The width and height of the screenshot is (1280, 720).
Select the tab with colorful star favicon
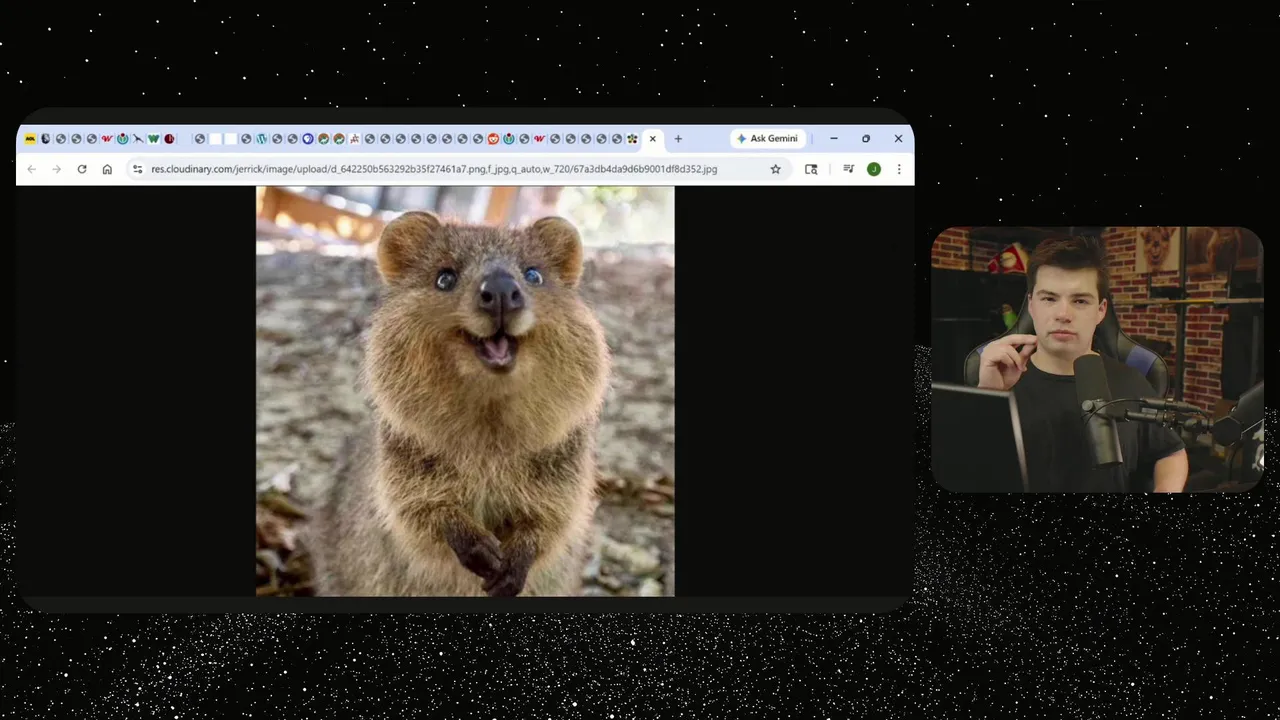(632, 139)
